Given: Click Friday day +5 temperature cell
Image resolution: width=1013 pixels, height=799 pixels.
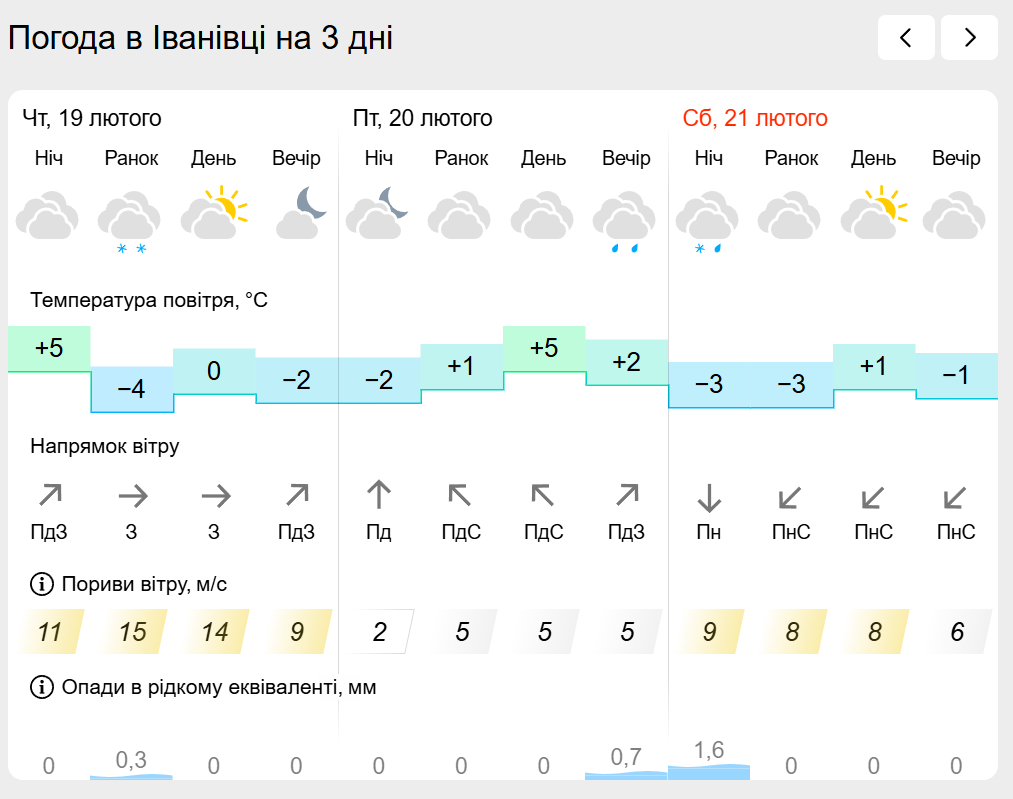Looking at the screenshot, I should coord(544,349).
